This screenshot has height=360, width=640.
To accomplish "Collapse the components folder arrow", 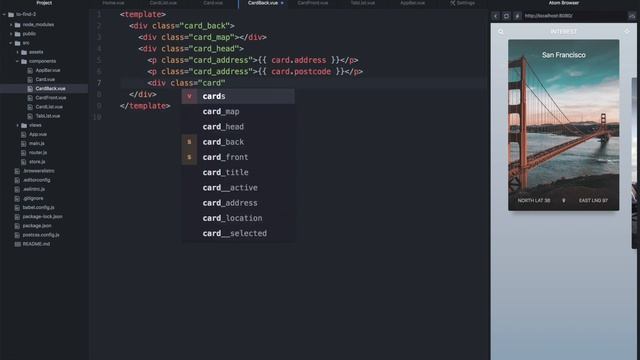I will (x=18, y=61).
